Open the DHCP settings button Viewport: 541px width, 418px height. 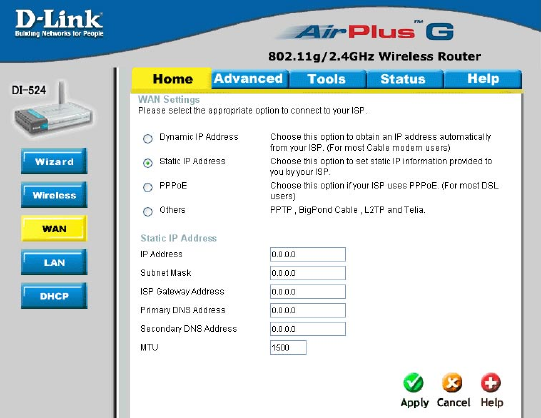(x=54, y=296)
